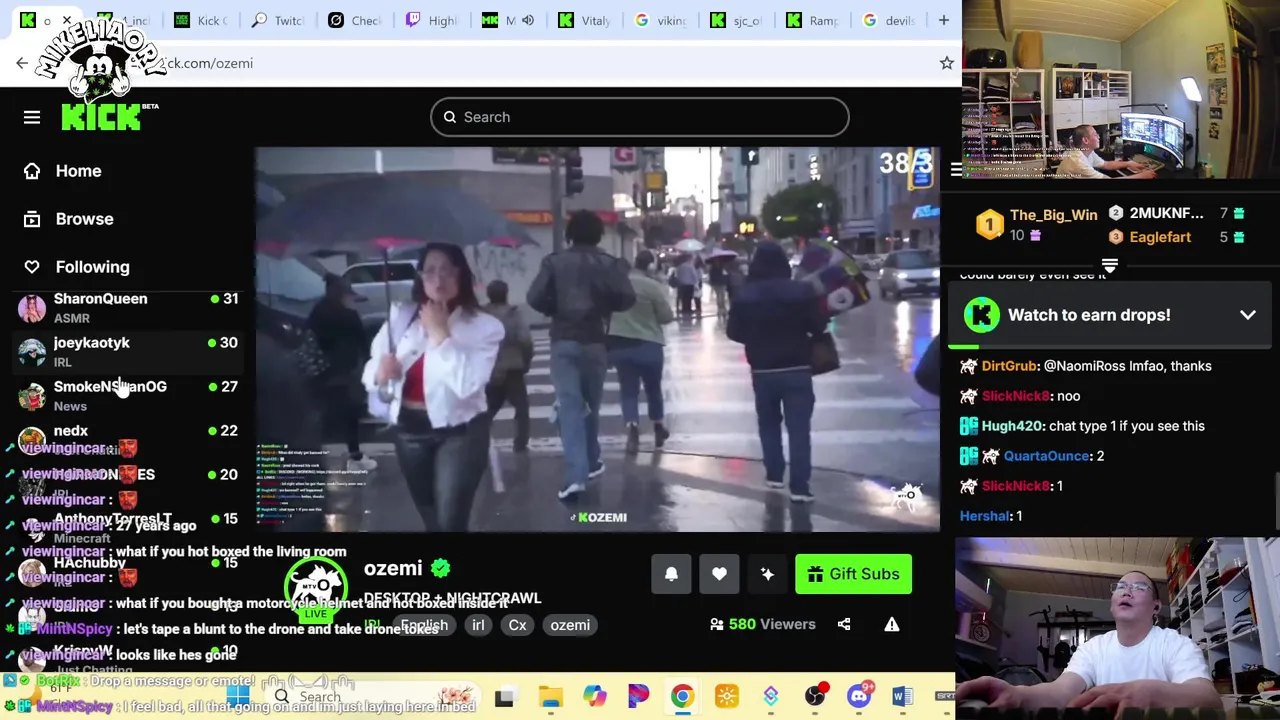Switch to the Check tab

355,20
